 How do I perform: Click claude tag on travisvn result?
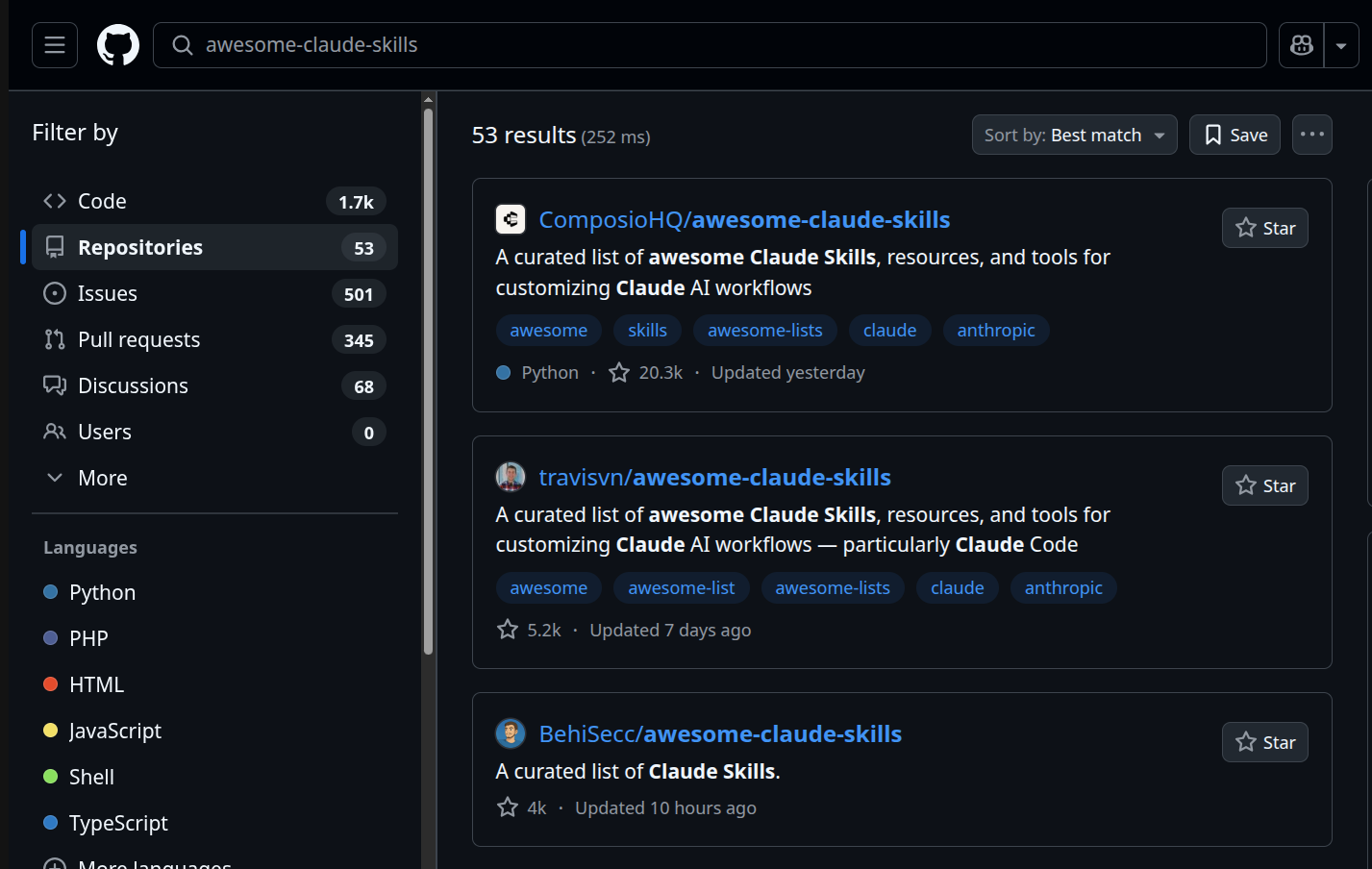point(957,588)
